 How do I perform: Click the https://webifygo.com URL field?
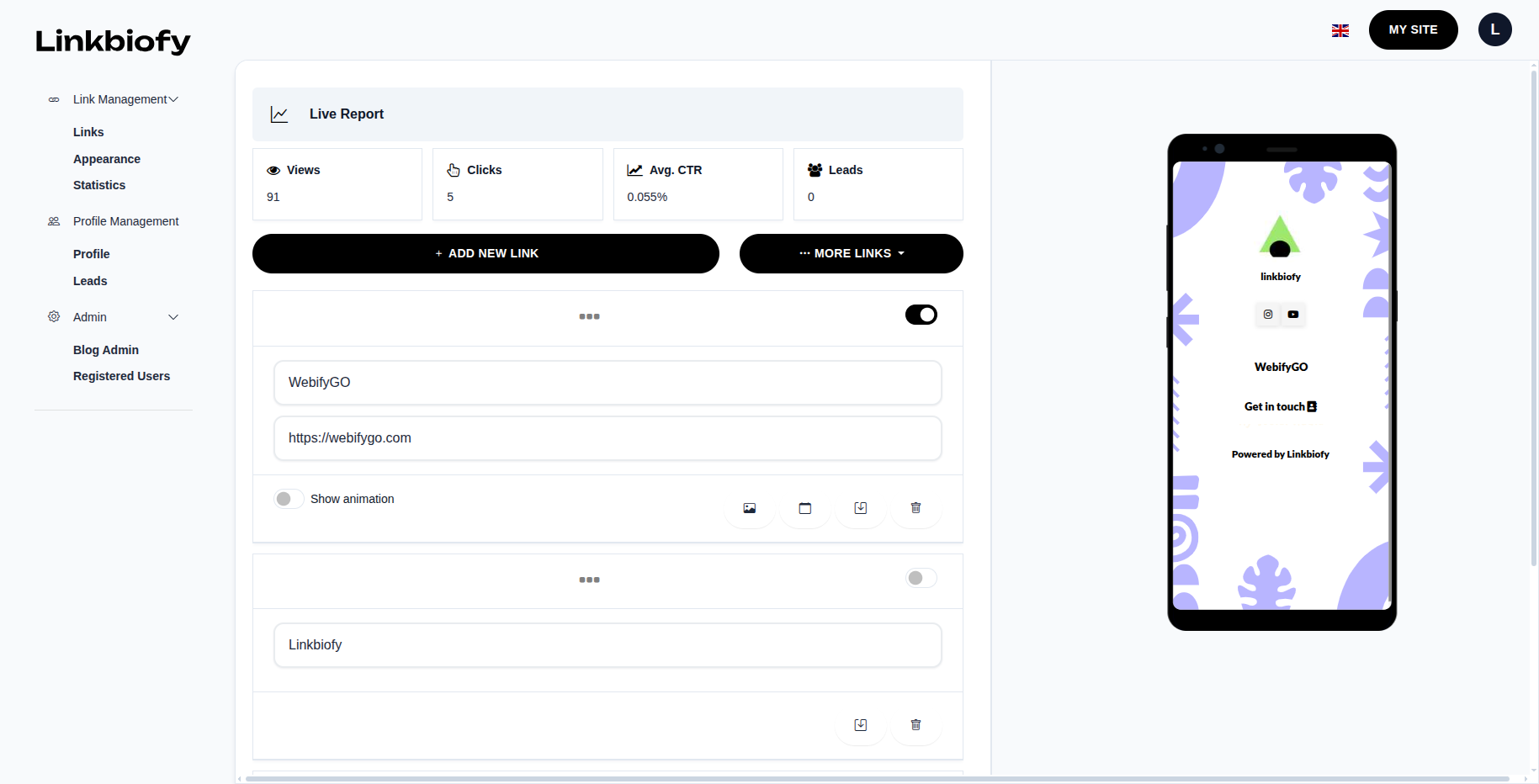pos(608,438)
